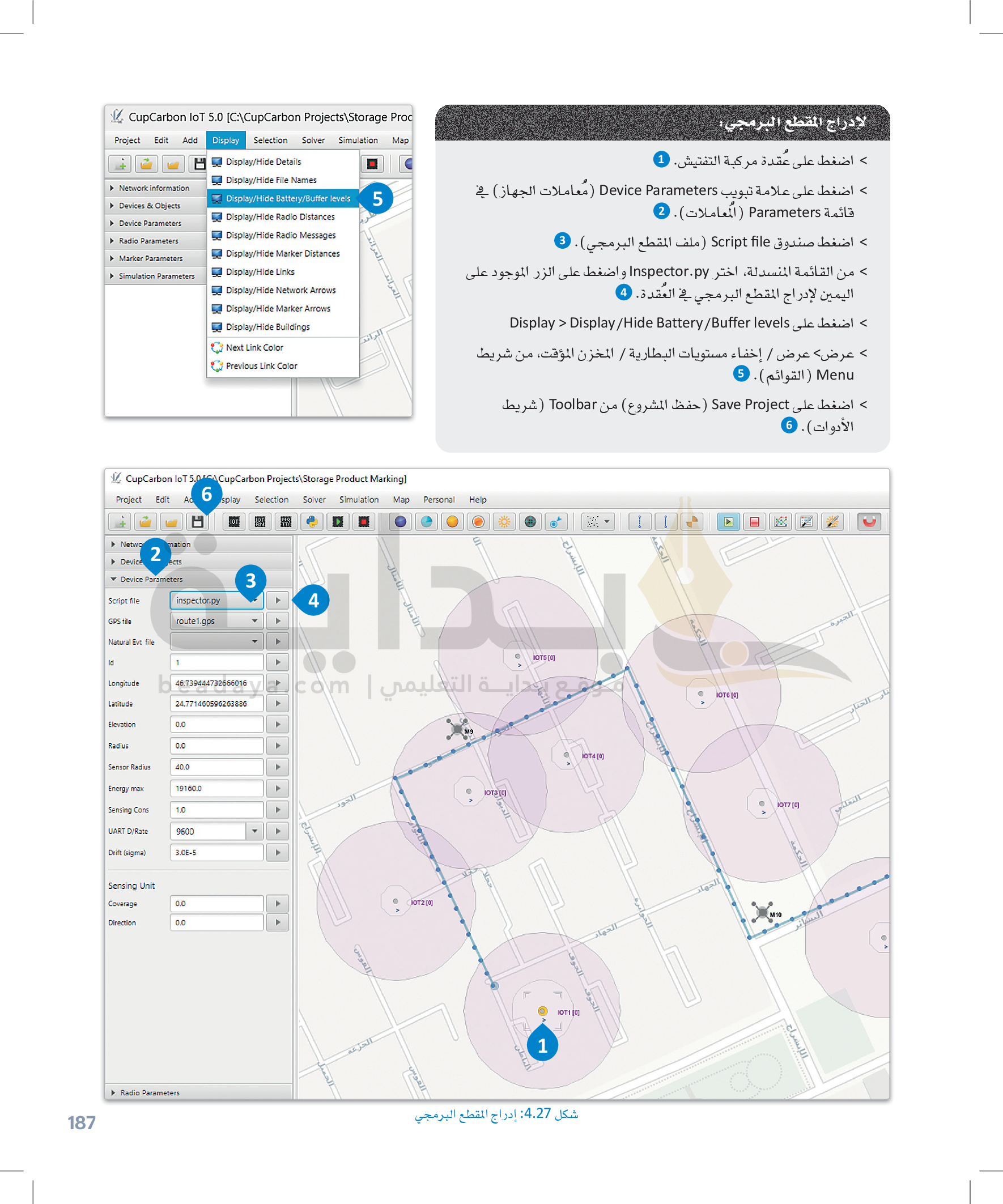The image size is (1003, 1204).
Task: Click the Longitude input field
Action: (x=216, y=683)
